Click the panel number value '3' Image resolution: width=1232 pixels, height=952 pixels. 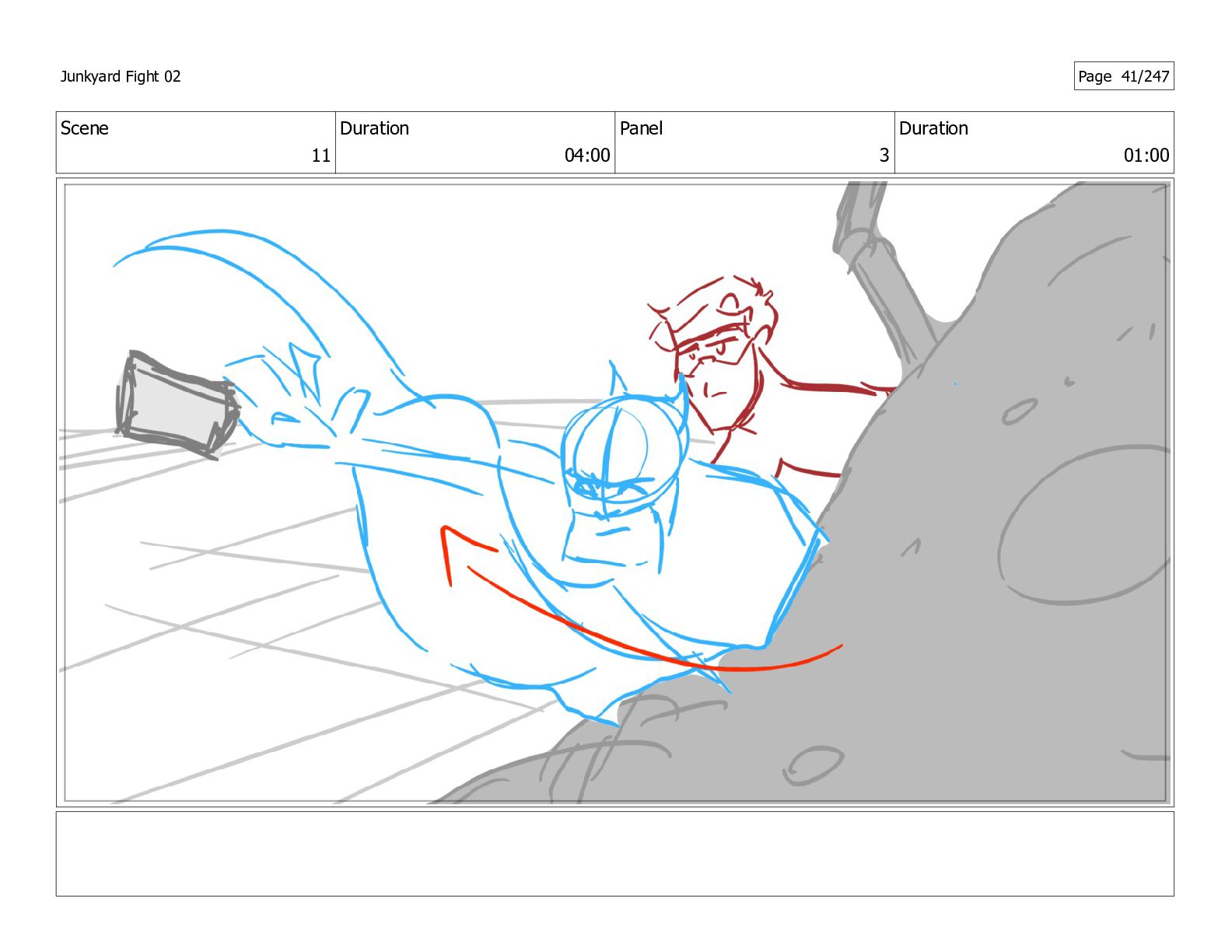(884, 156)
